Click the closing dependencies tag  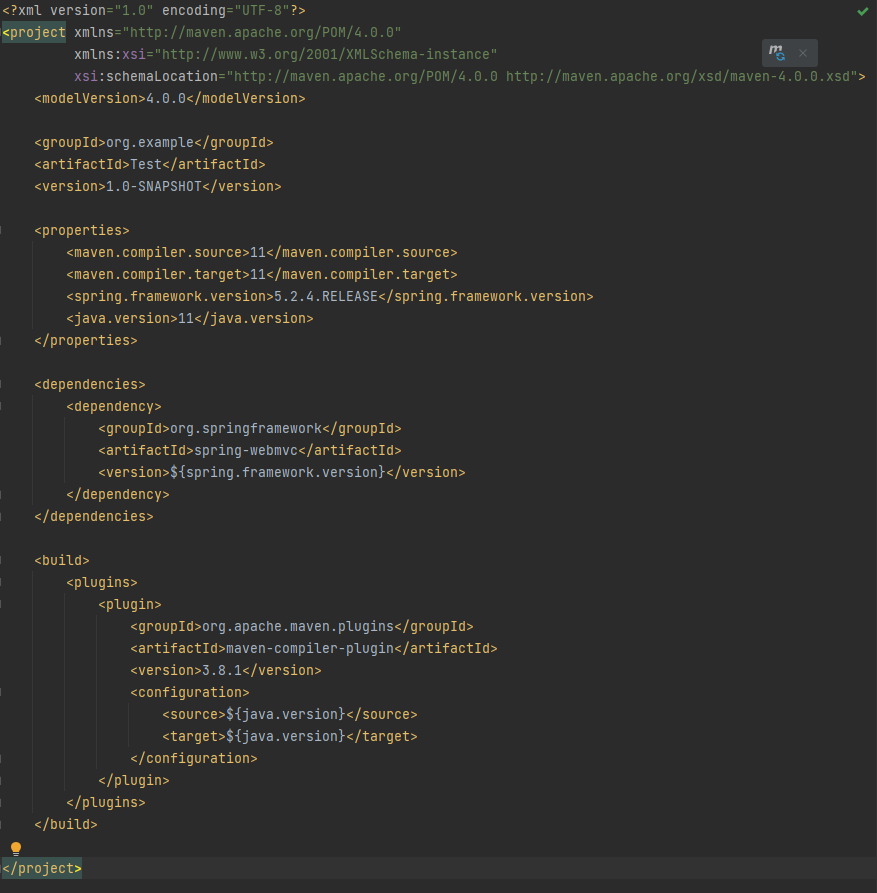[94, 517]
